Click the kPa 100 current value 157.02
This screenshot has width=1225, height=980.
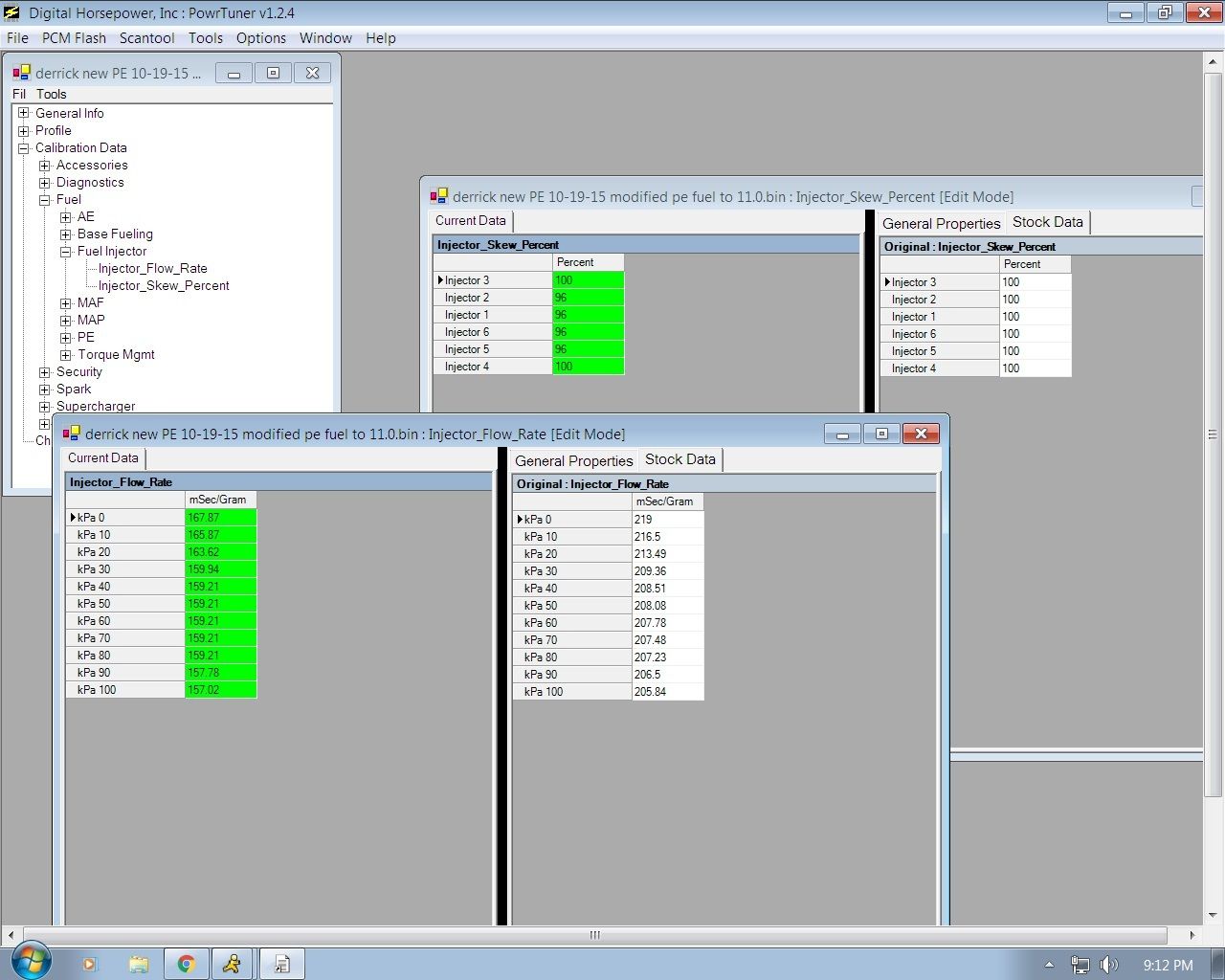pos(221,690)
